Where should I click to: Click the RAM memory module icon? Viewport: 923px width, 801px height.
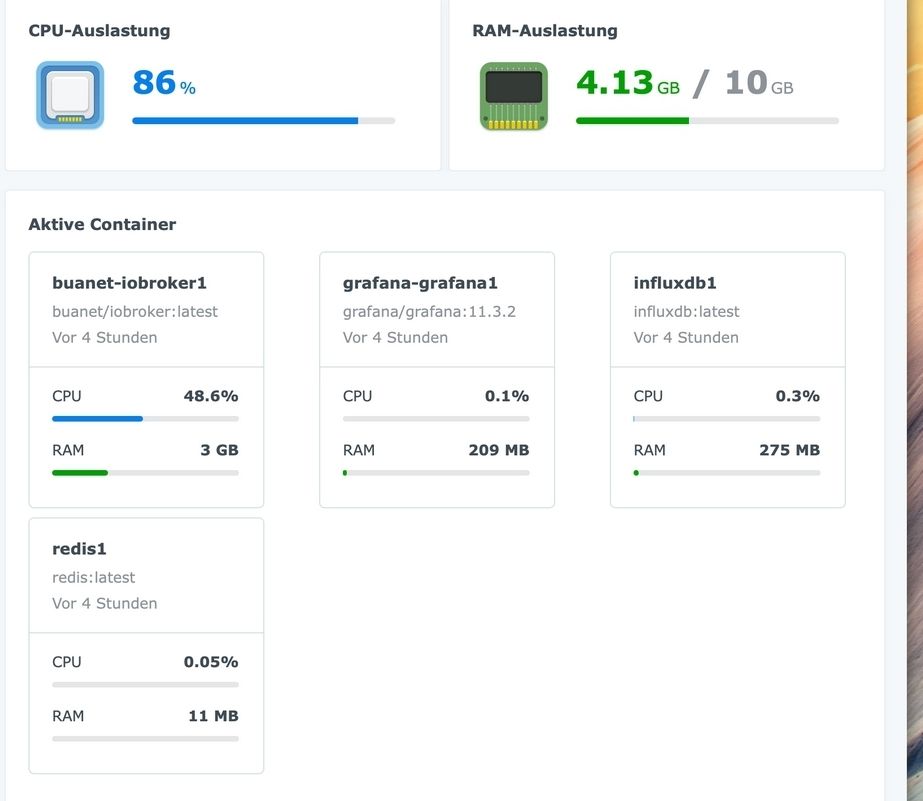[514, 96]
